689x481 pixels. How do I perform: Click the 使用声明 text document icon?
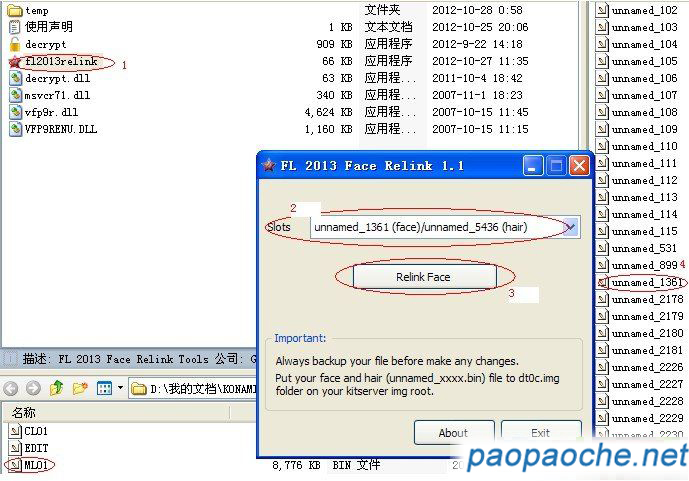click(x=15, y=27)
